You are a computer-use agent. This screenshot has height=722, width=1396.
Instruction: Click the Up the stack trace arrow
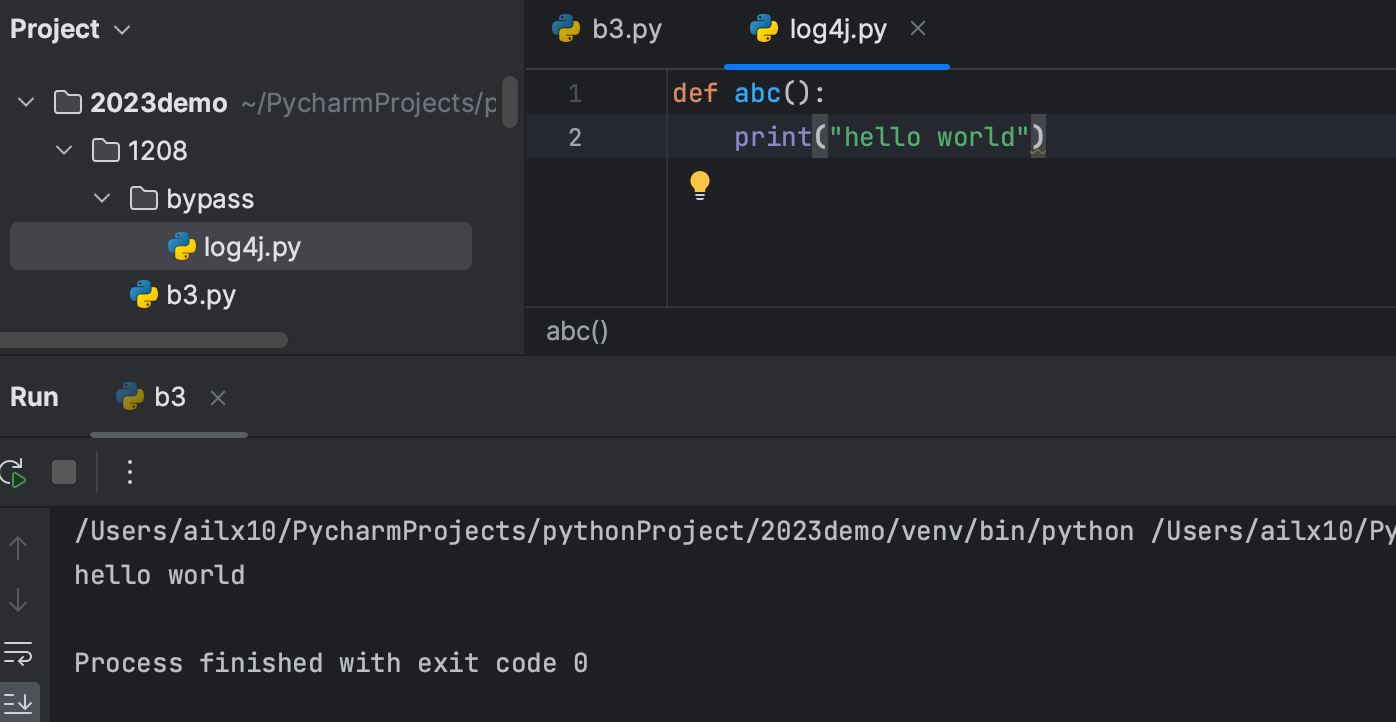18,547
